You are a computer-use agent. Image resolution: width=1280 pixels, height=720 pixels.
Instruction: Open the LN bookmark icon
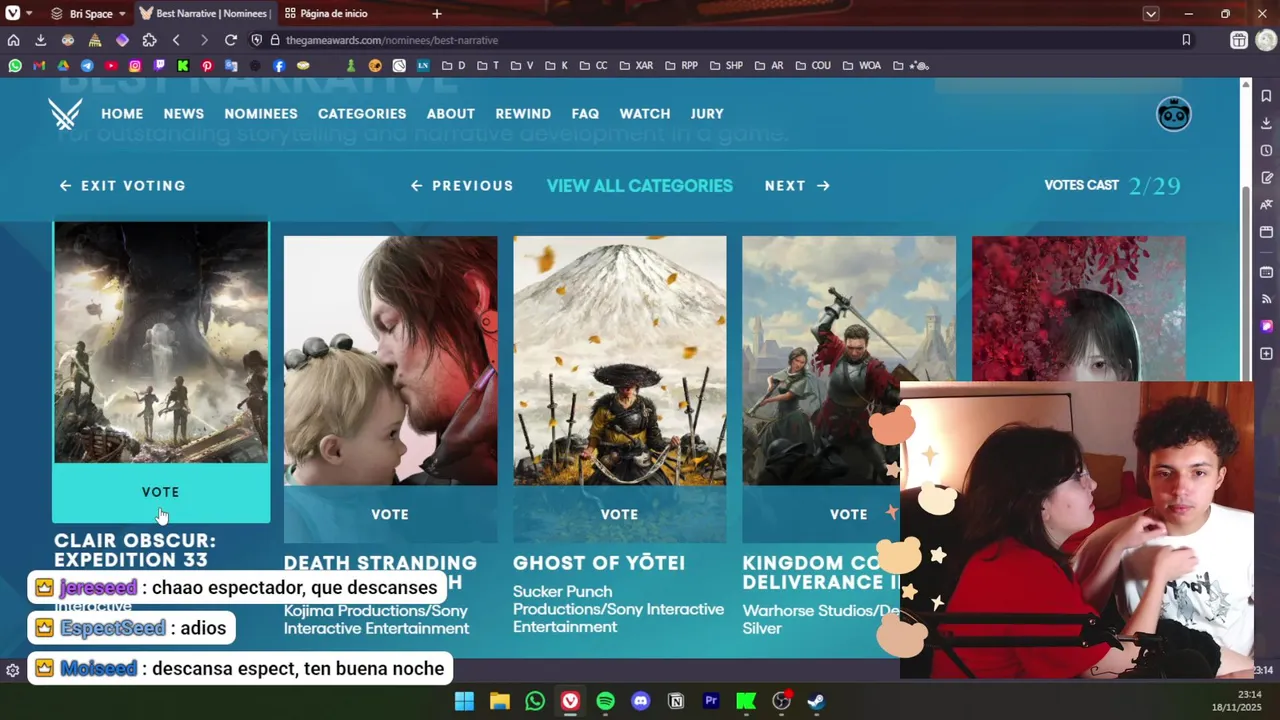[x=423, y=66]
